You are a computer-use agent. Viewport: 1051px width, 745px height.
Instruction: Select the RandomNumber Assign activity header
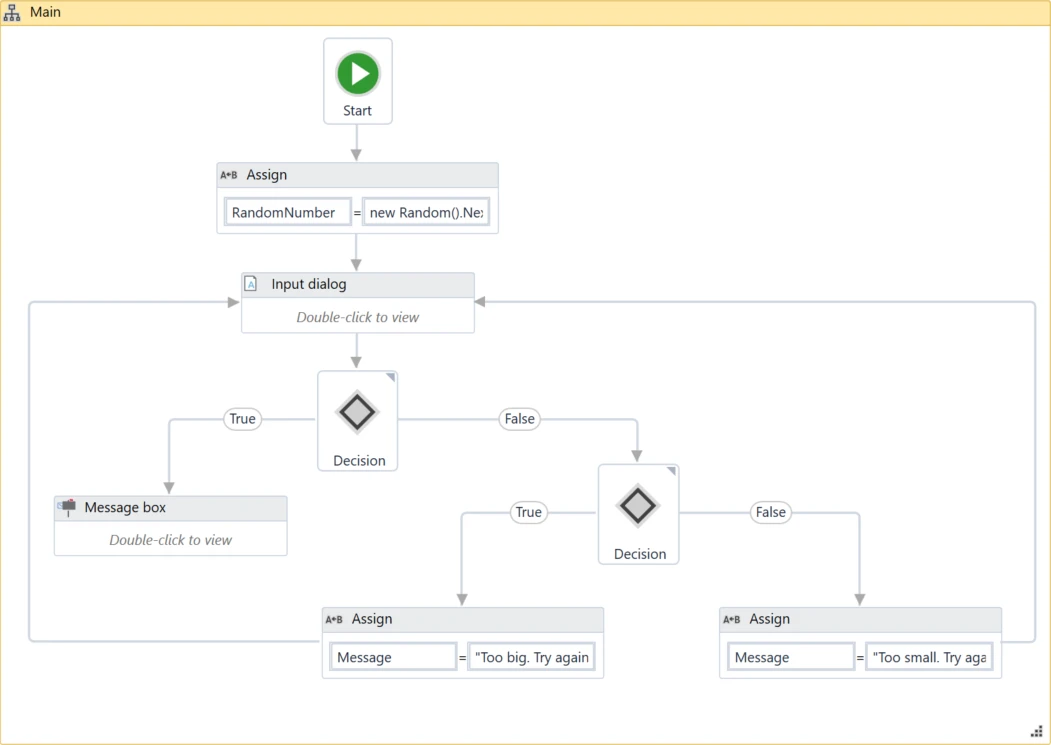357,175
